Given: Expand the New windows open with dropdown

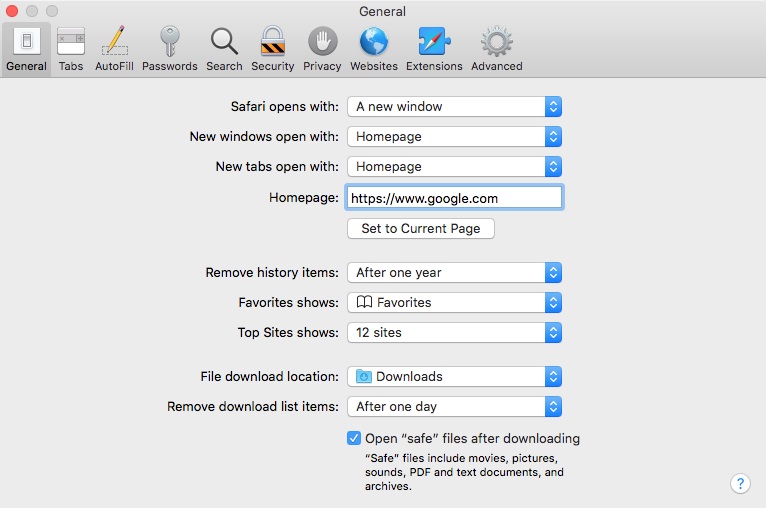Looking at the screenshot, I should point(454,136).
